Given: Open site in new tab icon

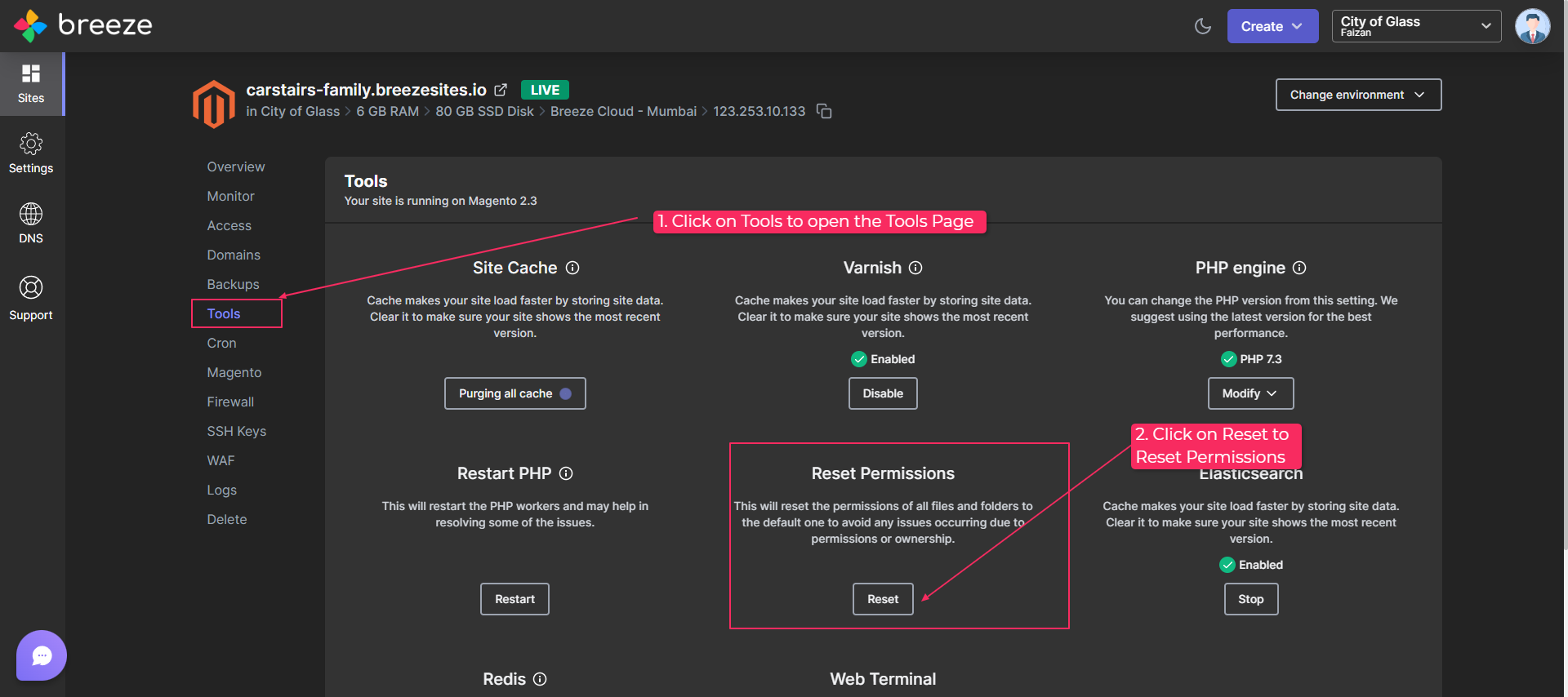Looking at the screenshot, I should pos(501,90).
